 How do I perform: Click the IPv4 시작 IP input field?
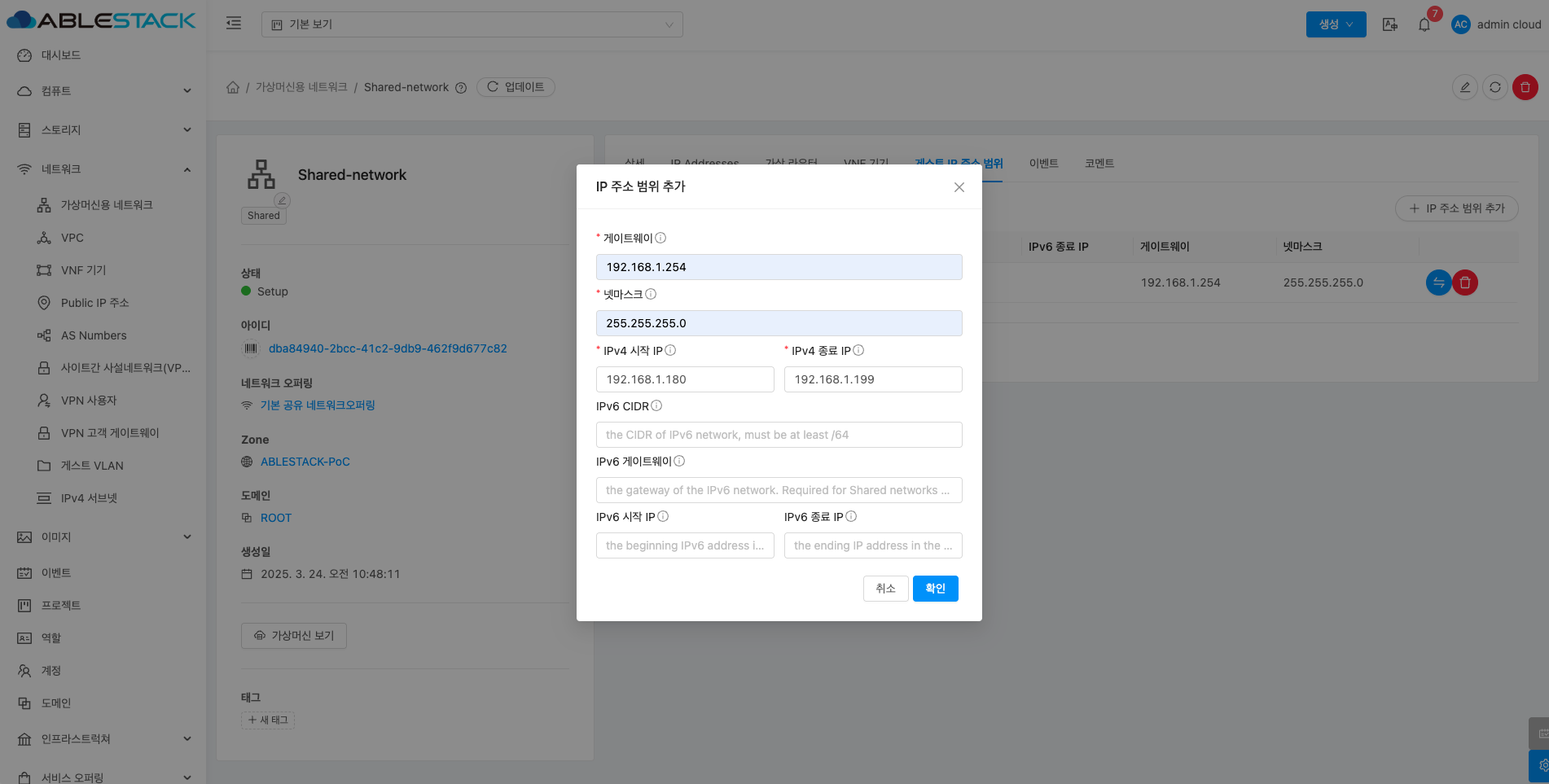[685, 379]
